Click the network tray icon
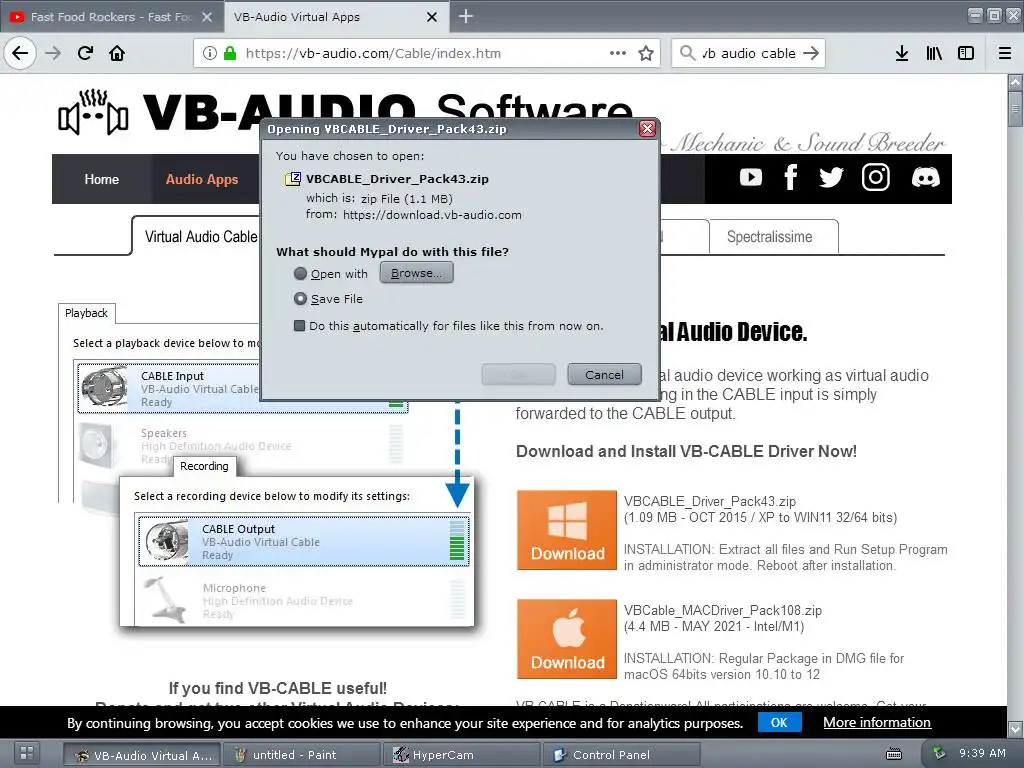The height and width of the screenshot is (768, 1024). point(938,753)
